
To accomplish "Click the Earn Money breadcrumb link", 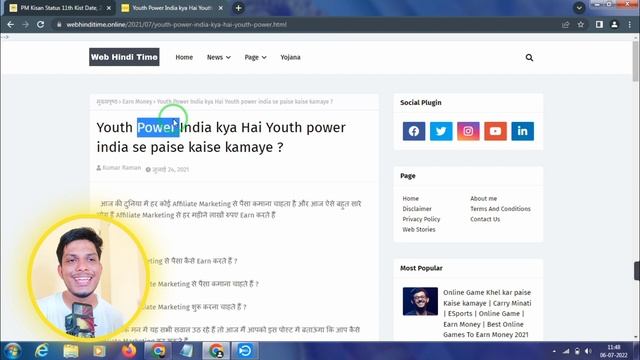I will pos(137,101).
